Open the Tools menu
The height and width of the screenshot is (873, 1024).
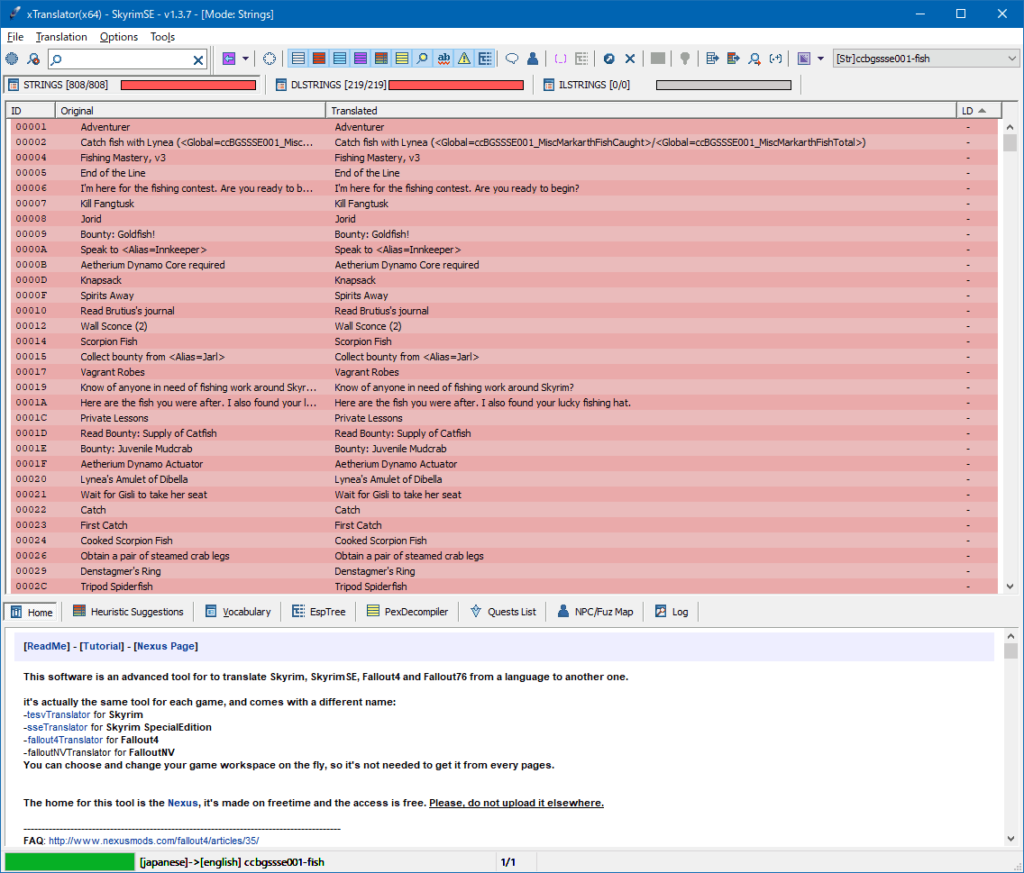[163, 37]
